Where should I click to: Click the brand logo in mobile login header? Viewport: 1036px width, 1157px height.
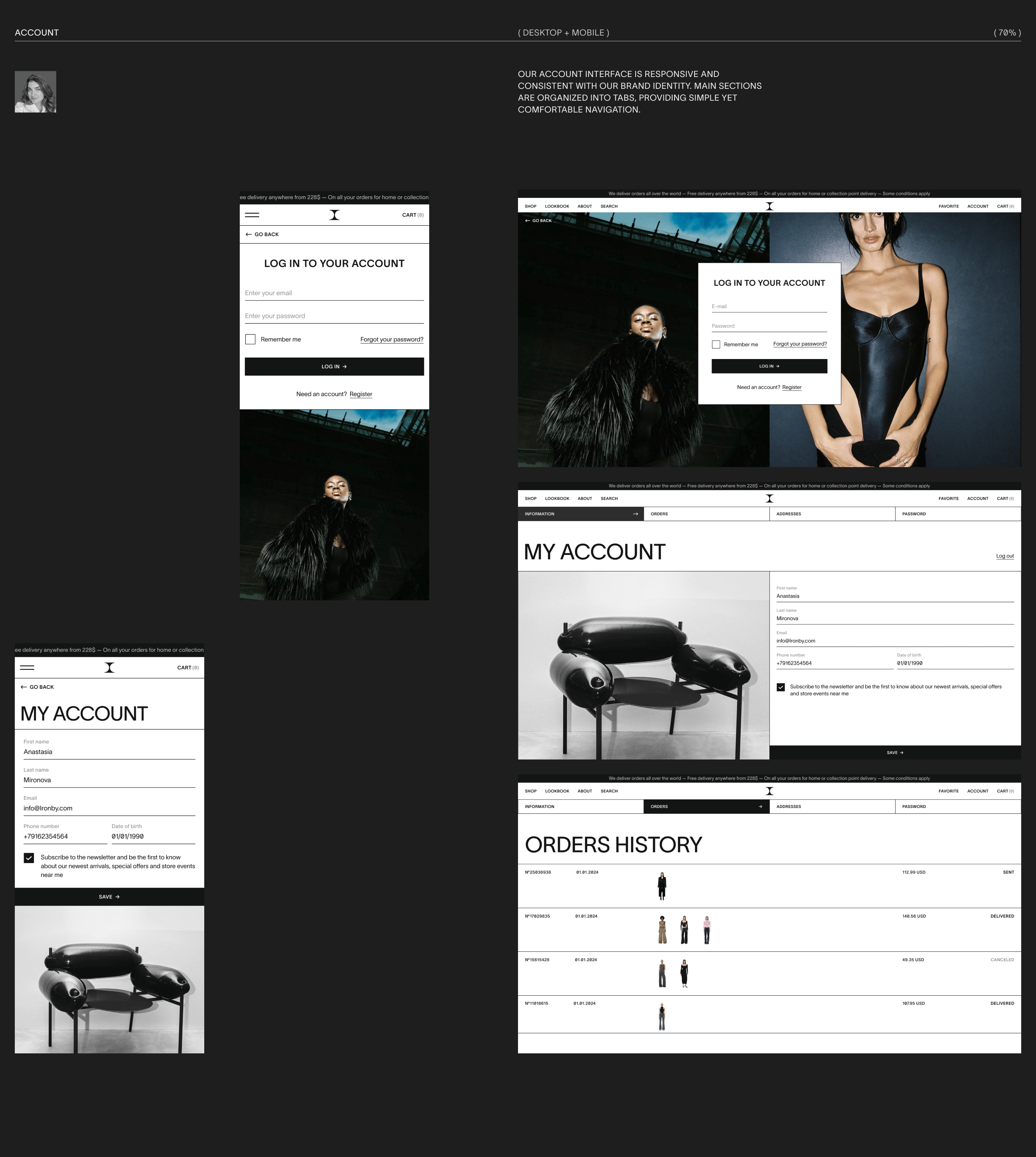[334, 215]
